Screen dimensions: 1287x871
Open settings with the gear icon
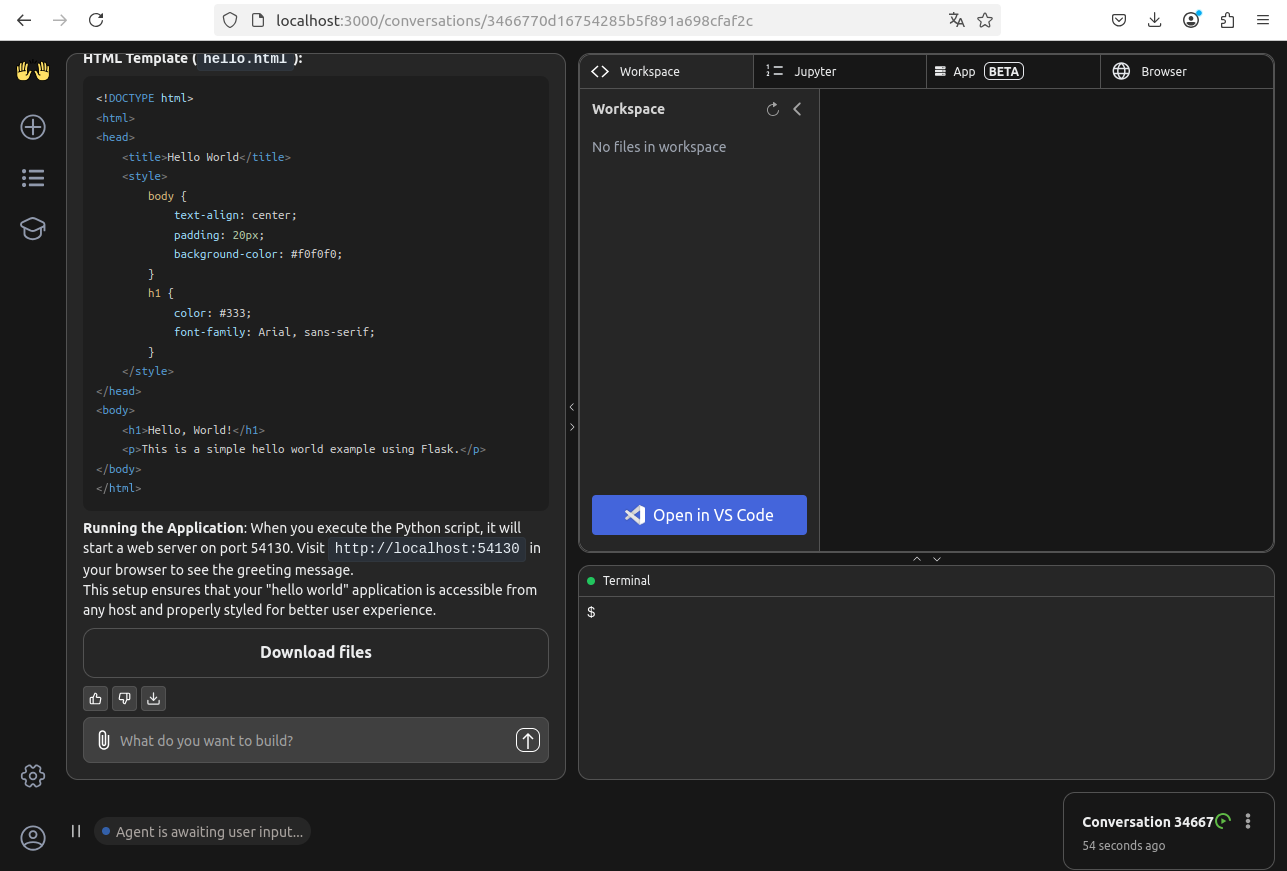pyautogui.click(x=32, y=775)
